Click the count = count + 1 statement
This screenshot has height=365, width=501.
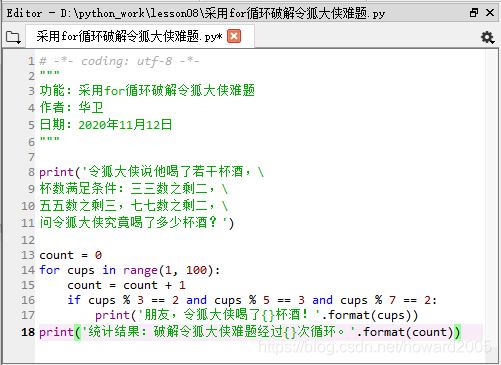[126, 285]
